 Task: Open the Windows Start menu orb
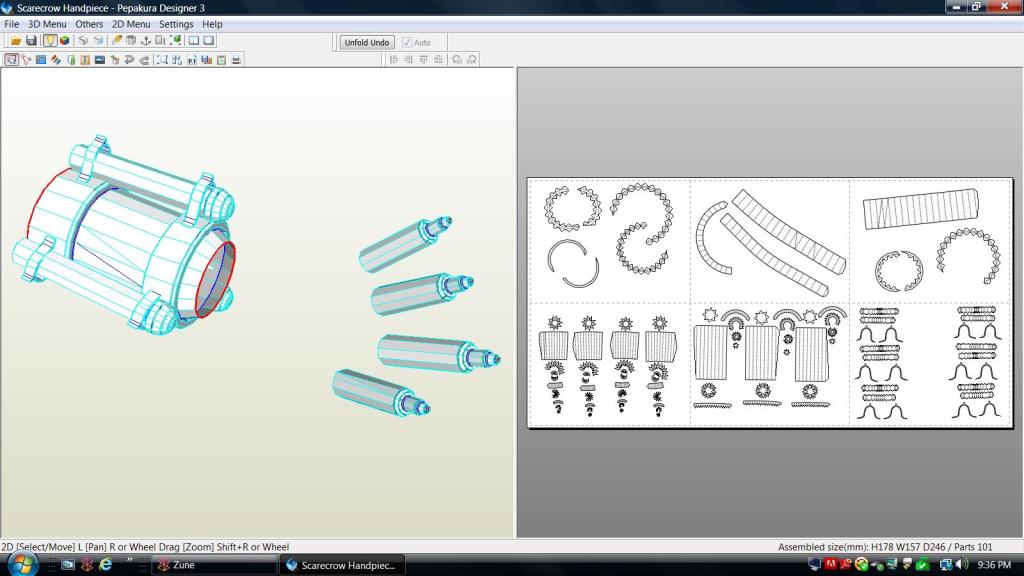23,564
